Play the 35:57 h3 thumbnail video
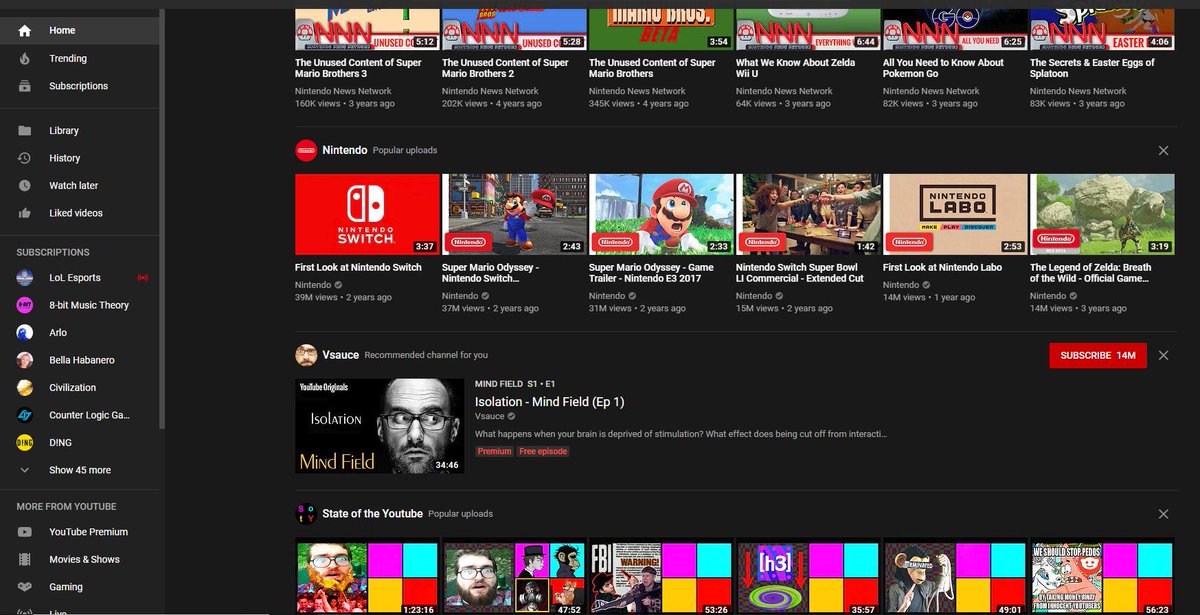The width and height of the screenshot is (1200, 615). point(808,577)
